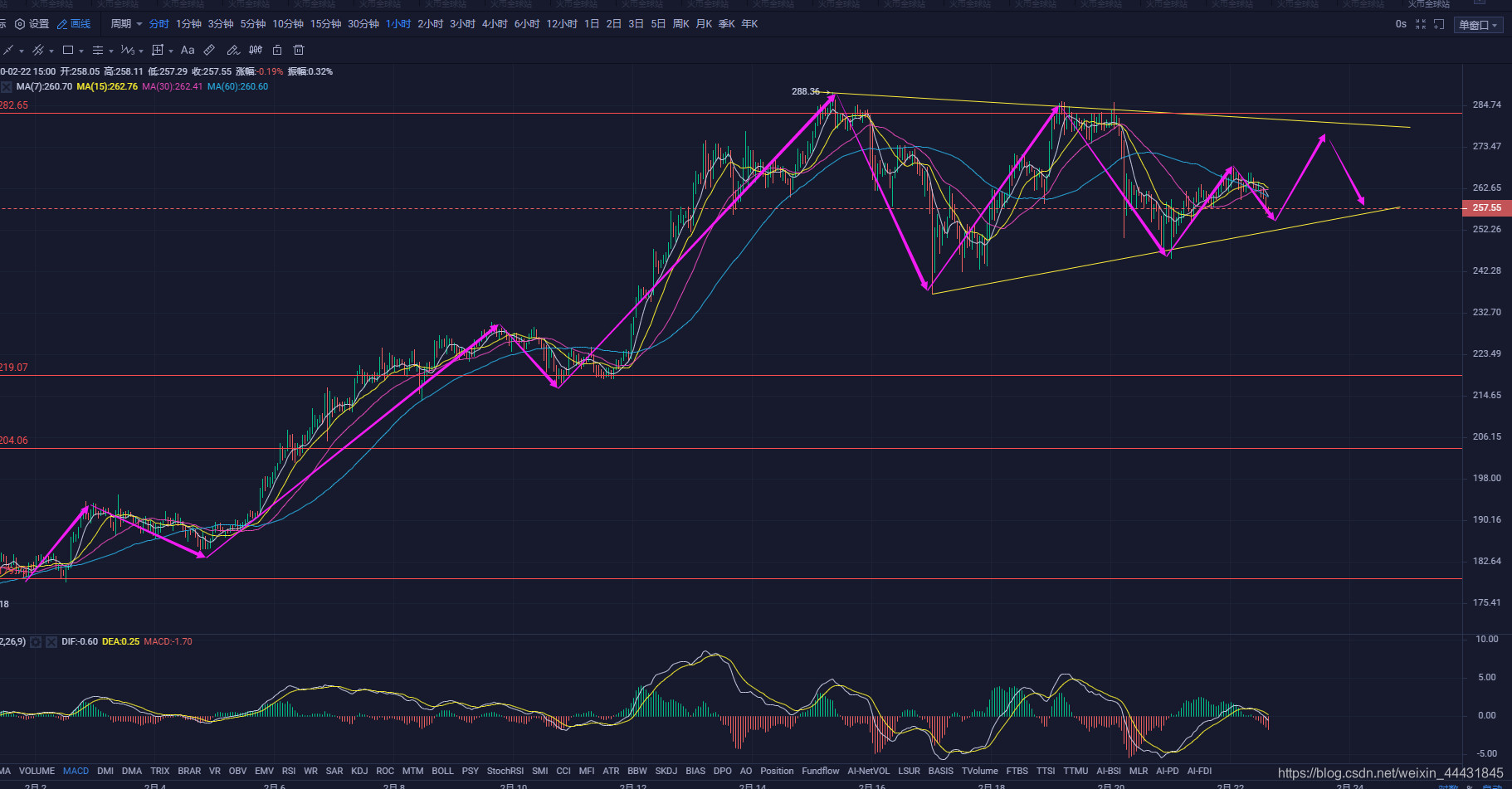Select the rectangle shape tool
Screen dimensions: 1512x789
click(68, 50)
